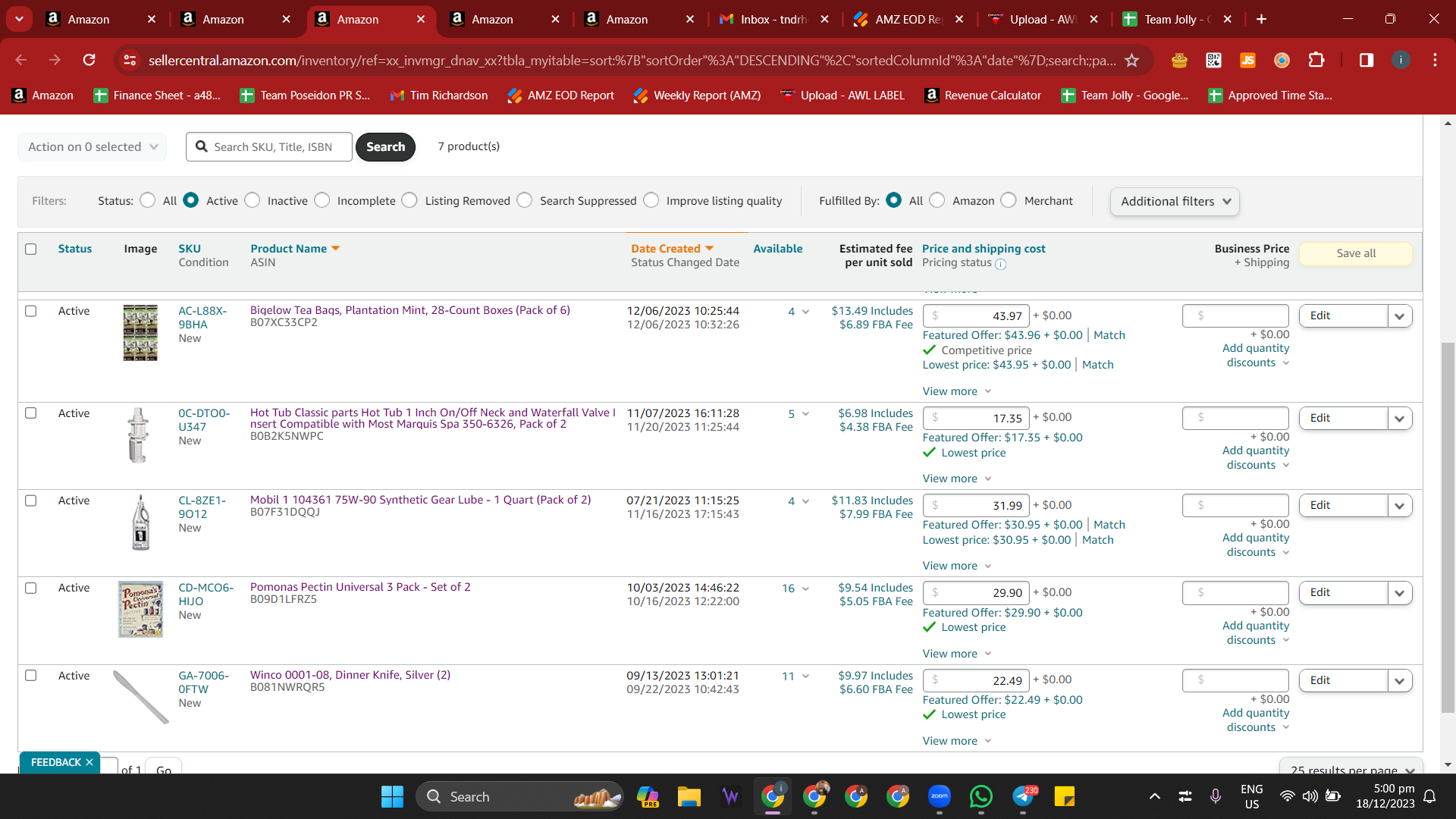Image resolution: width=1456 pixels, height=819 pixels.
Task: Open Telegram from the taskbar
Action: pyautogui.click(x=1023, y=796)
